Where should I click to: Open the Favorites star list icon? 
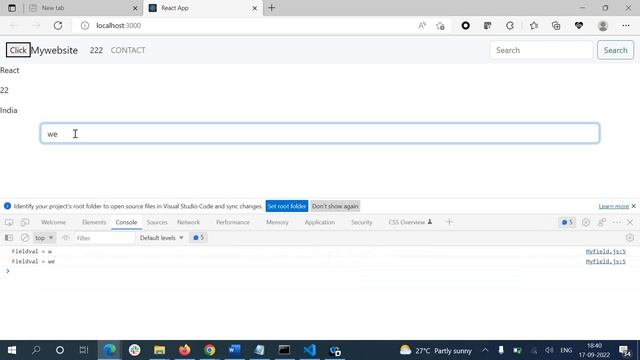(x=534, y=25)
